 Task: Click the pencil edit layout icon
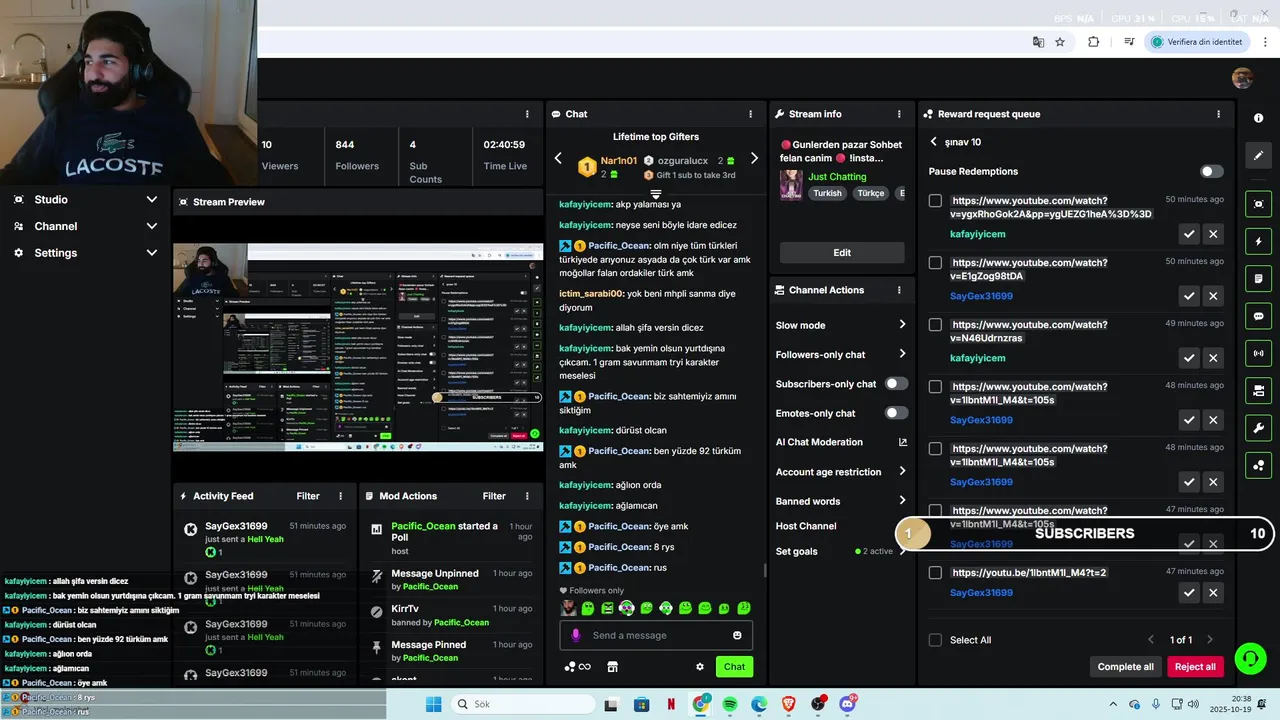[1258, 155]
